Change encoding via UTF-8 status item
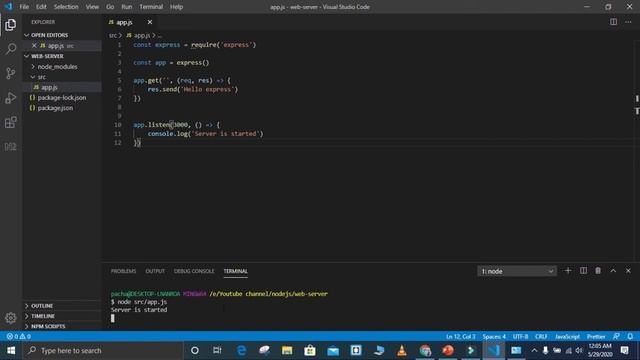The height and width of the screenshot is (360, 640). click(x=520, y=336)
